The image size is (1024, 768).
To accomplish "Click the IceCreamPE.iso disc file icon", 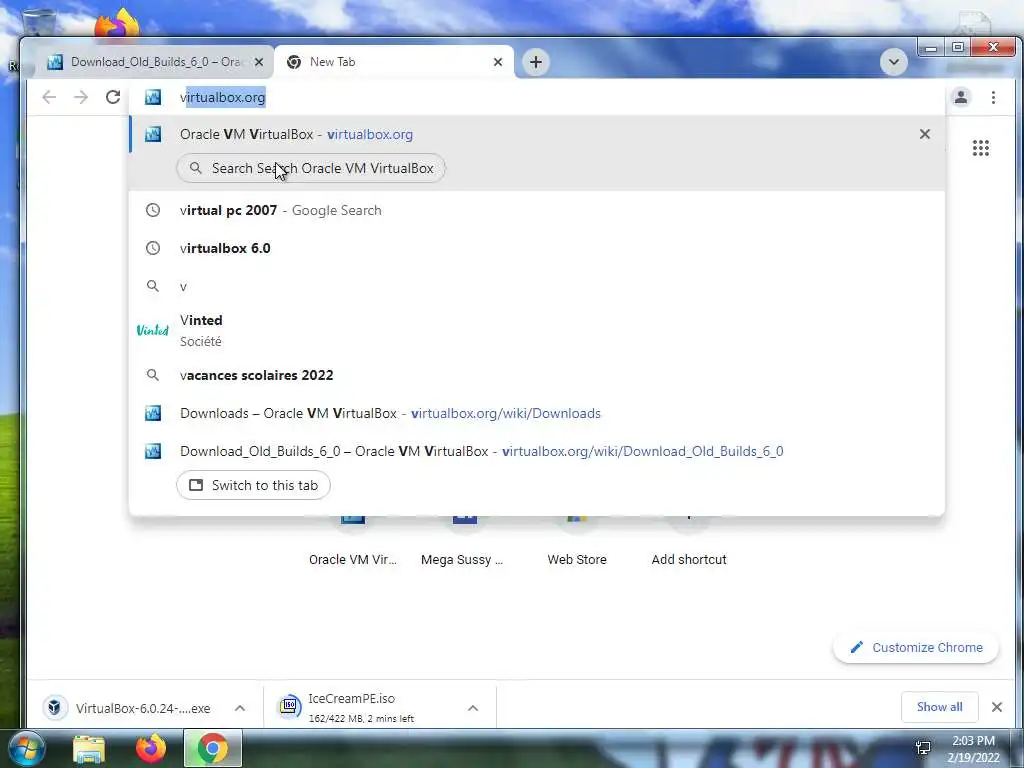I will click(x=289, y=707).
